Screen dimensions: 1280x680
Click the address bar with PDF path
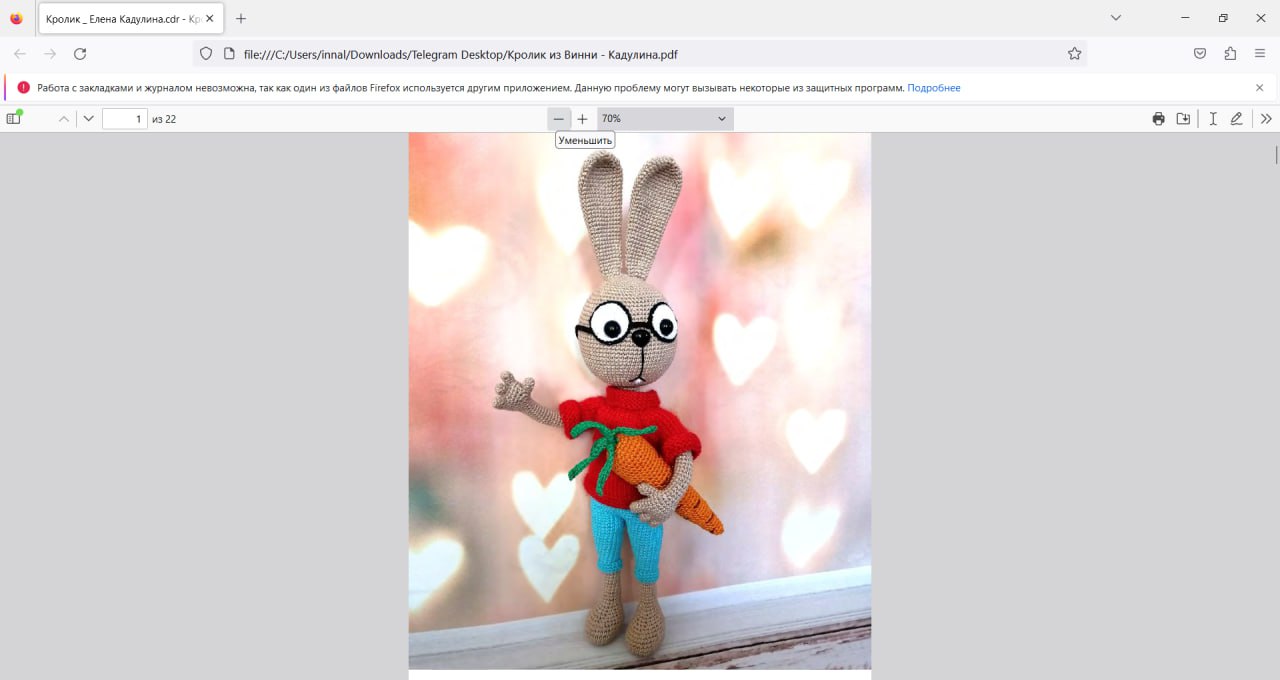coord(640,54)
